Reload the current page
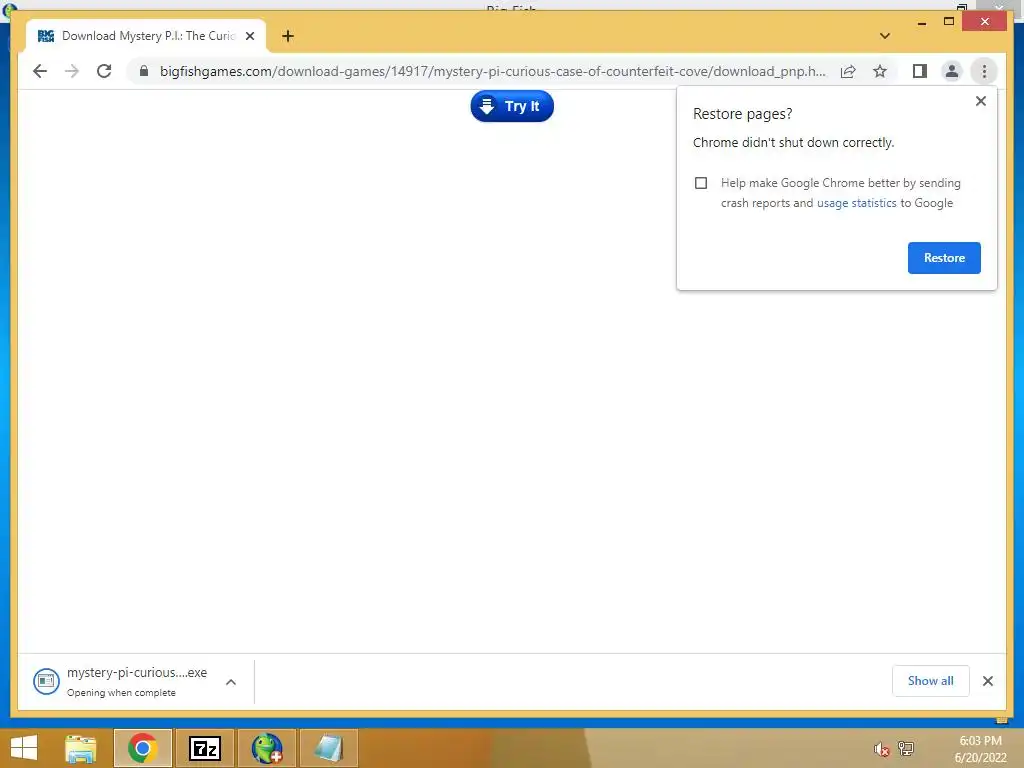 click(x=104, y=71)
